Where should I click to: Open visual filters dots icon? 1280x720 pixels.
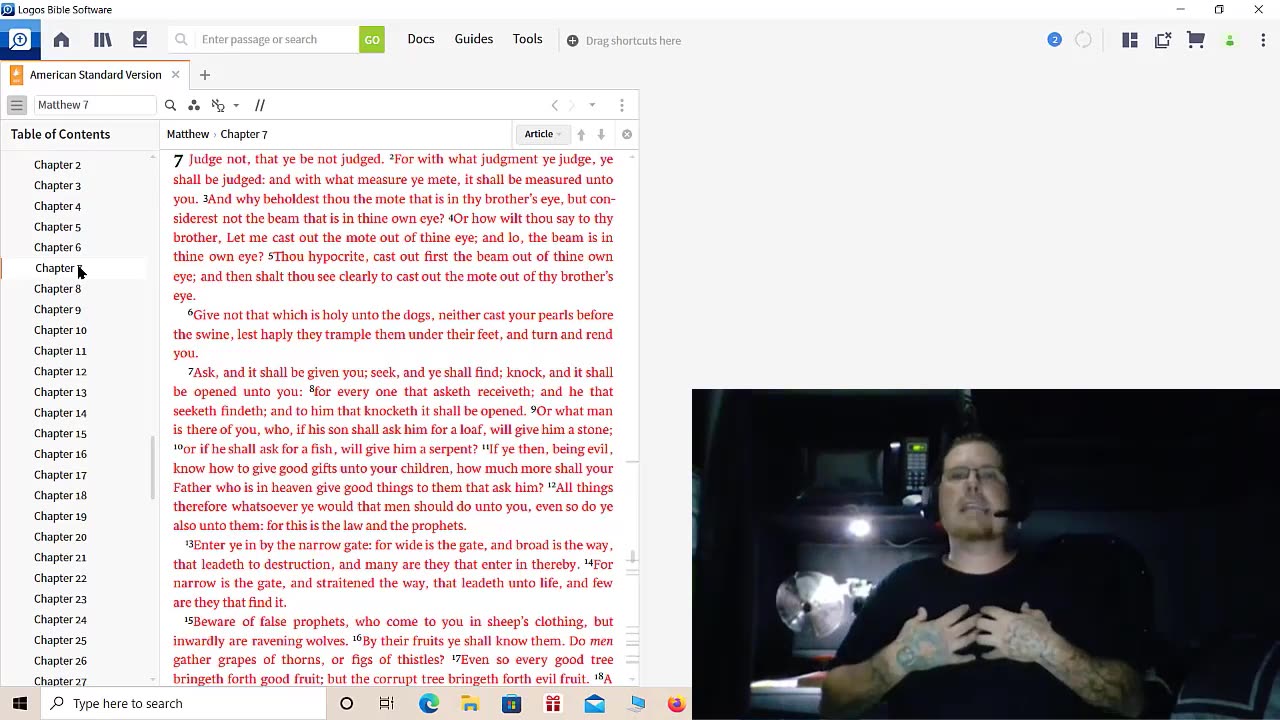tap(194, 105)
